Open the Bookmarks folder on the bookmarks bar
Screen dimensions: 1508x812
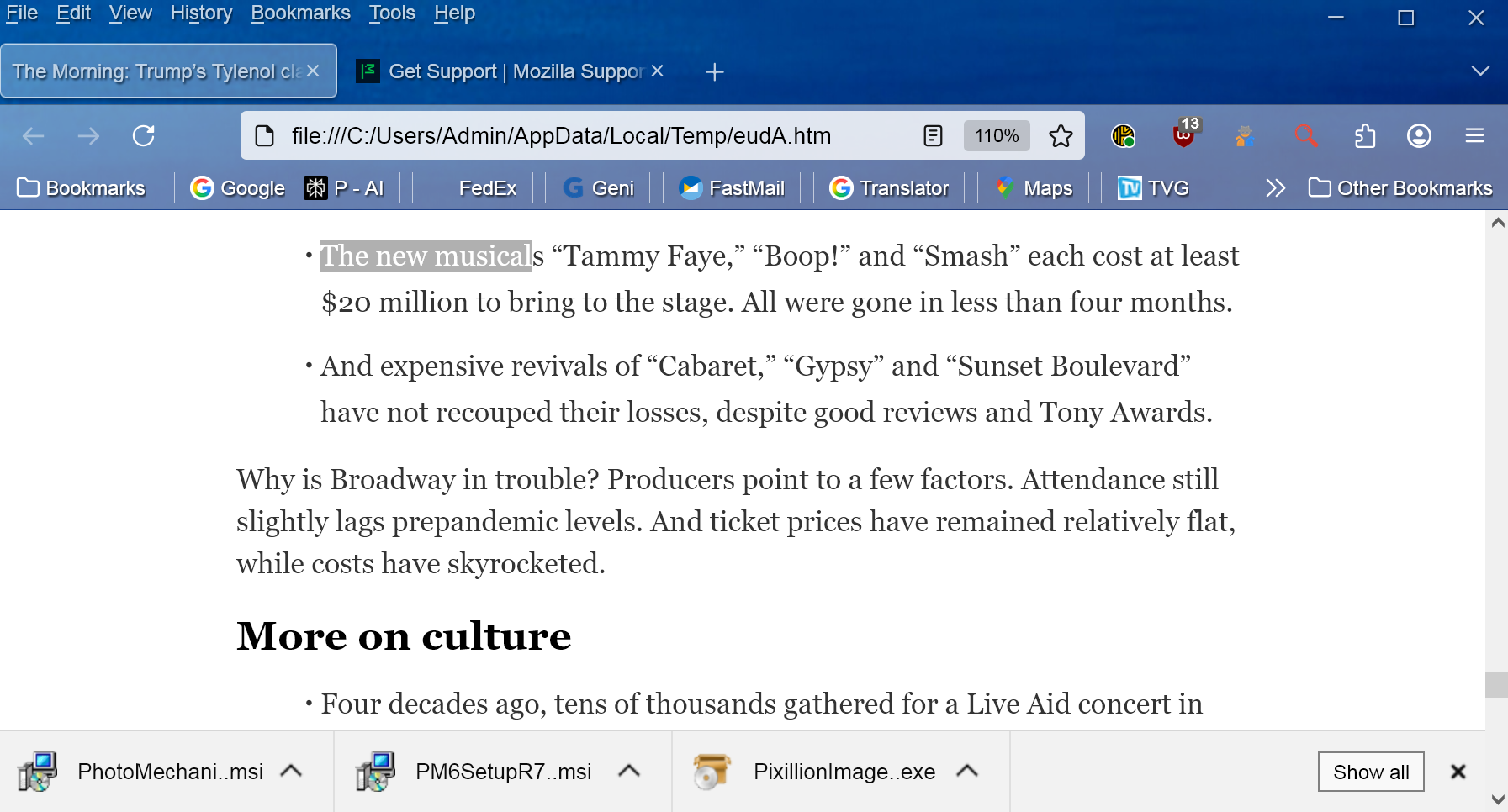tap(81, 188)
